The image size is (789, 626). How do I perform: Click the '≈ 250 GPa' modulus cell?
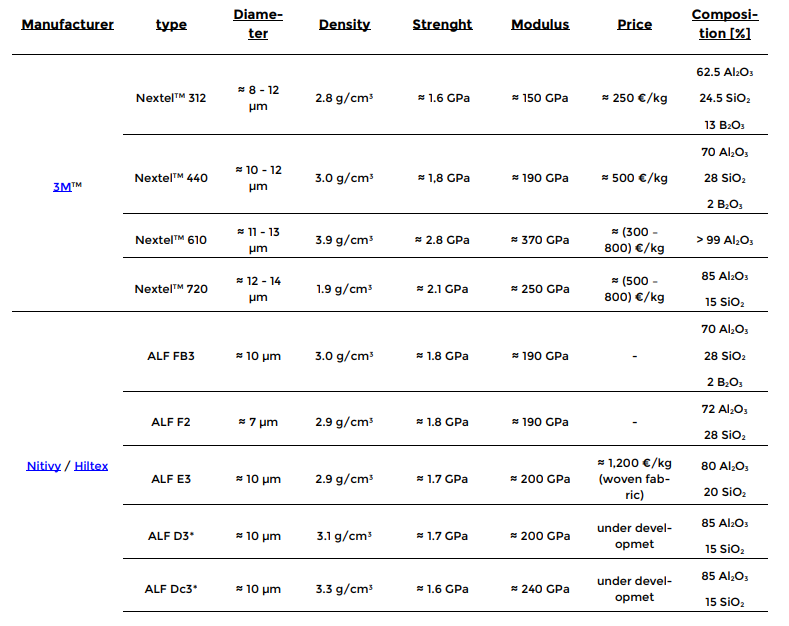[540, 289]
